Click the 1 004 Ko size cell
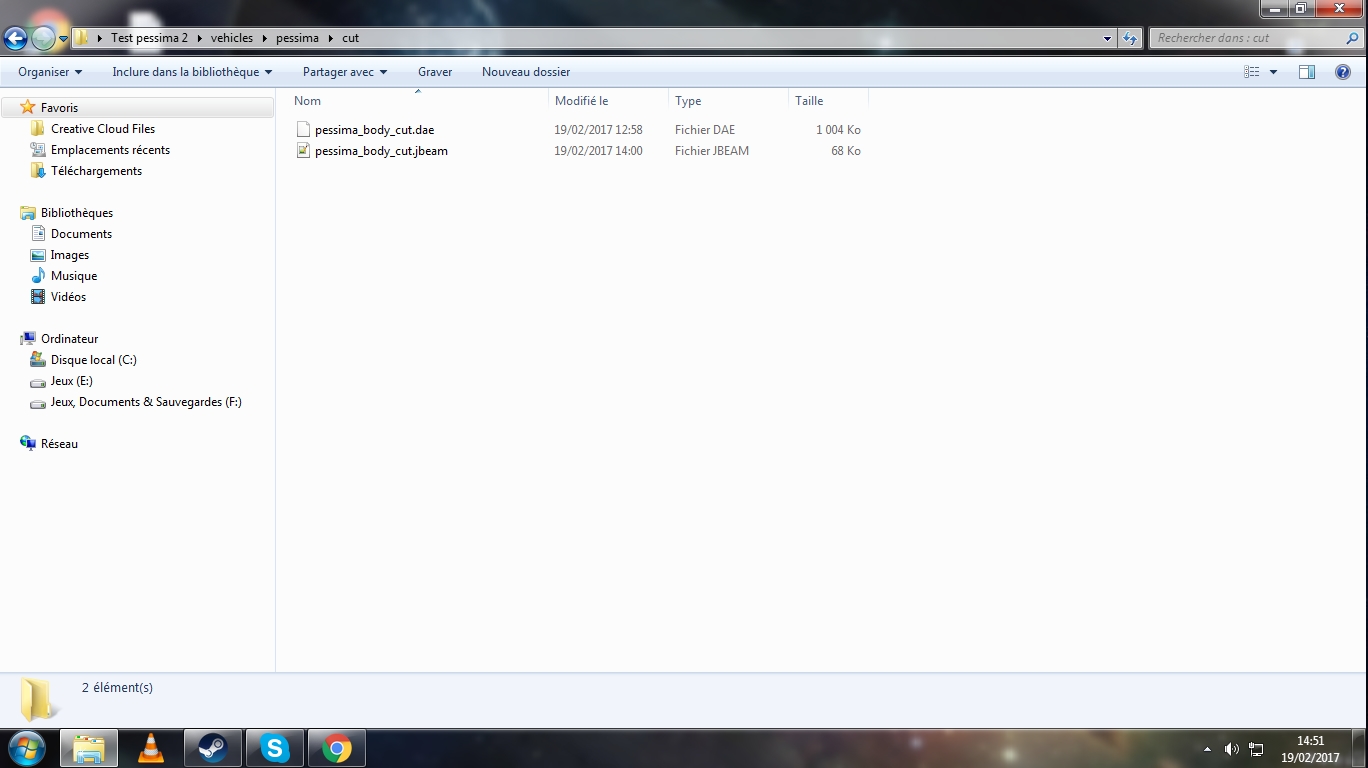 coord(838,130)
